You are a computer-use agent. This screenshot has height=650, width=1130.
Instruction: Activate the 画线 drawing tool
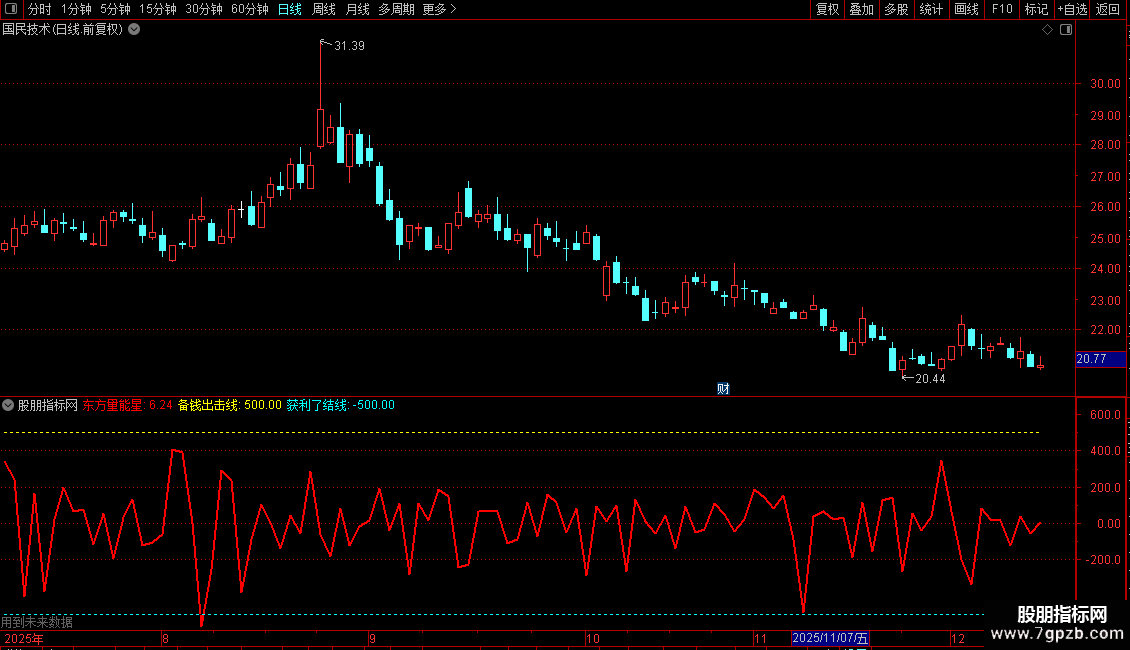click(x=966, y=9)
